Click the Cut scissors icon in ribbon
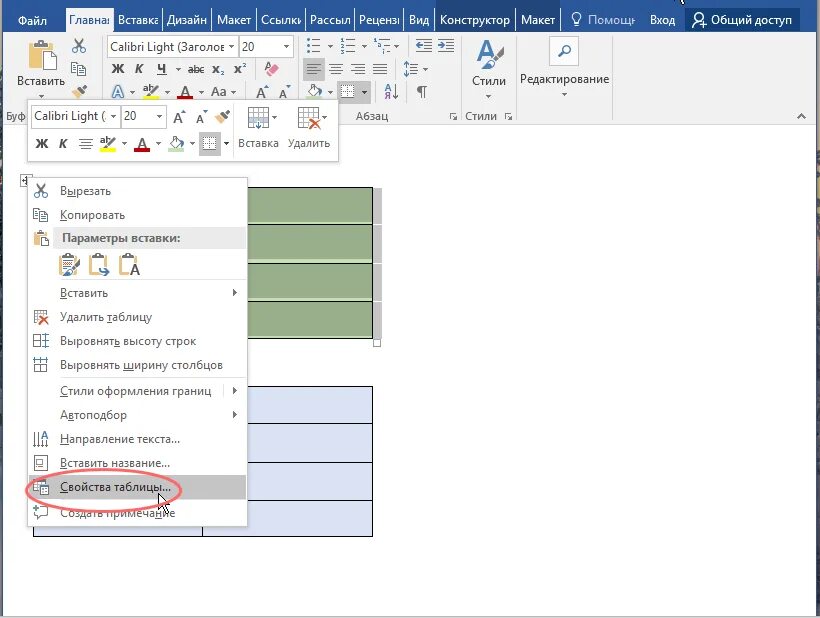 pyautogui.click(x=79, y=46)
